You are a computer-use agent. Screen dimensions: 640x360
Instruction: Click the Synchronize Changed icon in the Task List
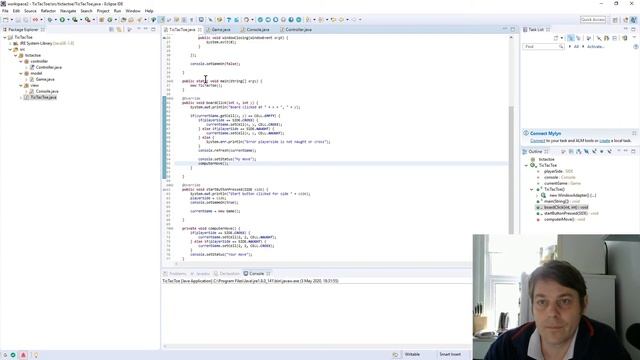coord(624,38)
